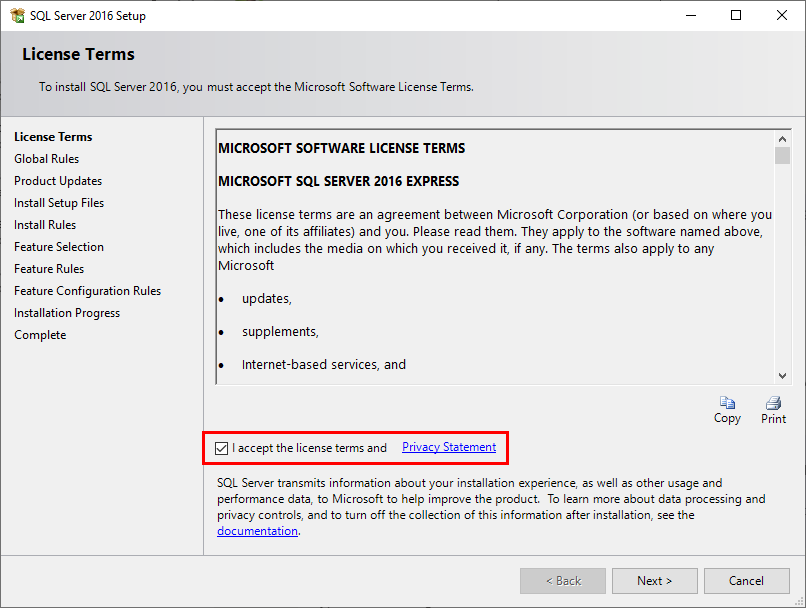Select the License Terms step

(x=53, y=136)
